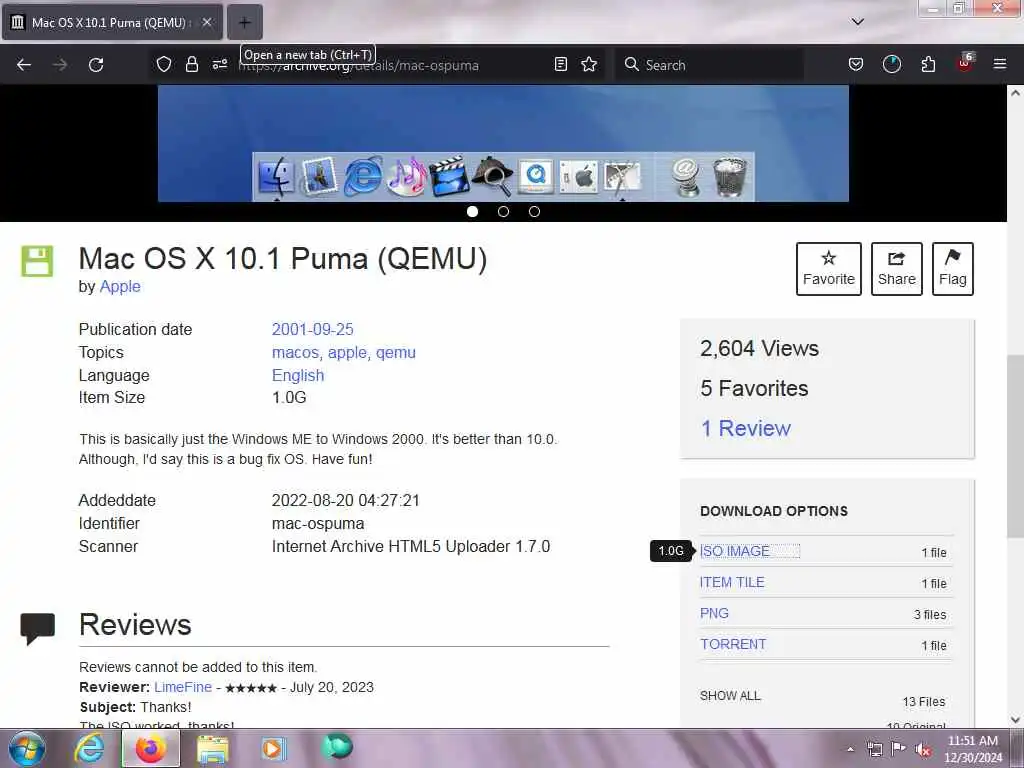
Task: Click SHOW ALL download files
Action: [x=730, y=696]
